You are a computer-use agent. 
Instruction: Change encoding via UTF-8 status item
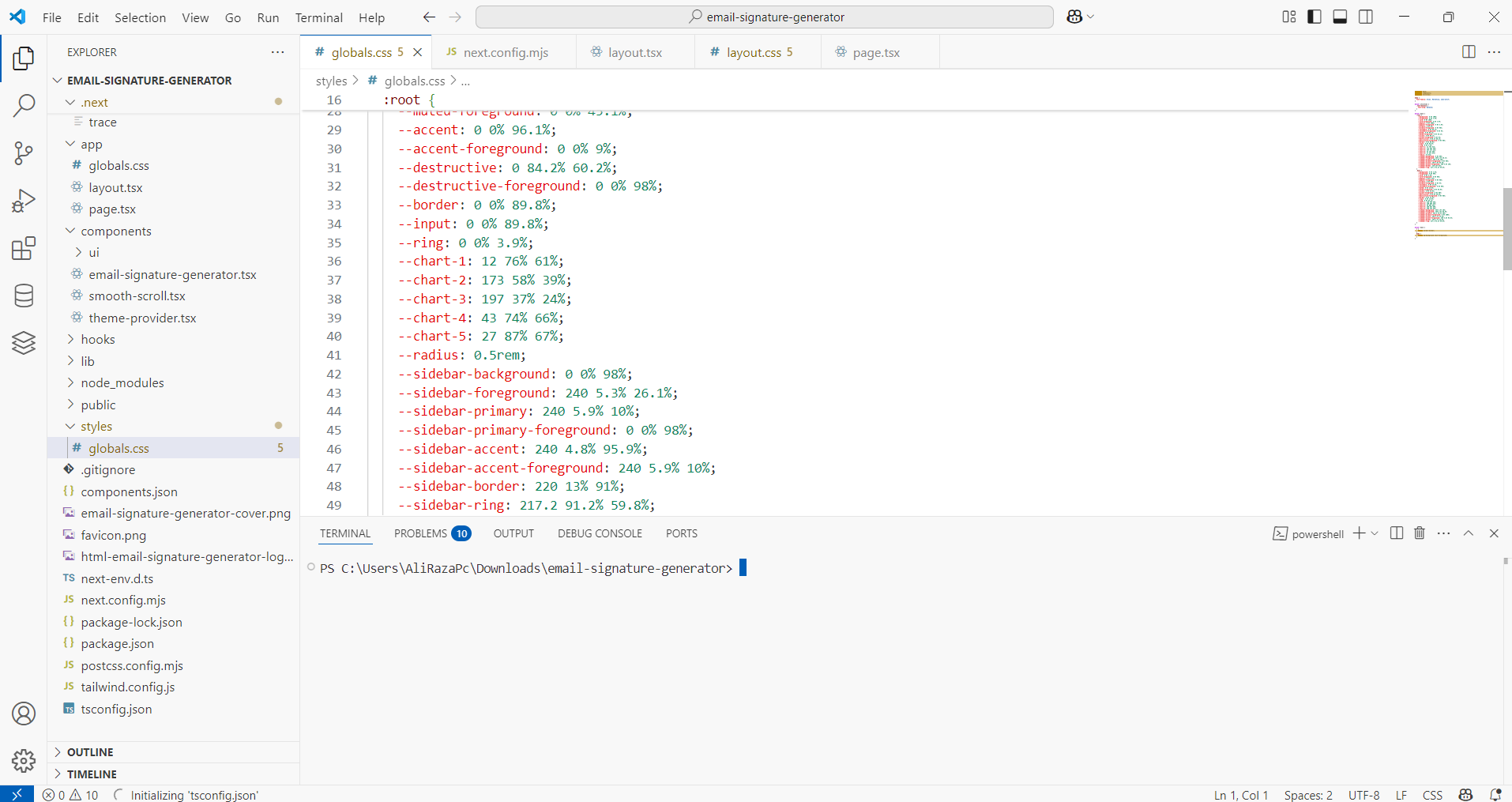[1363, 795]
